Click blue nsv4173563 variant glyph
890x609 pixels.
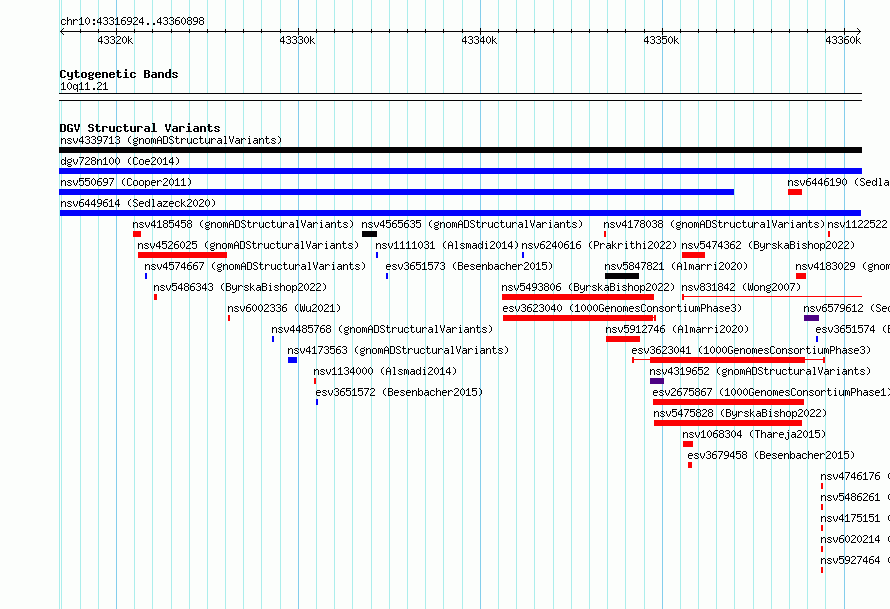click(292, 360)
